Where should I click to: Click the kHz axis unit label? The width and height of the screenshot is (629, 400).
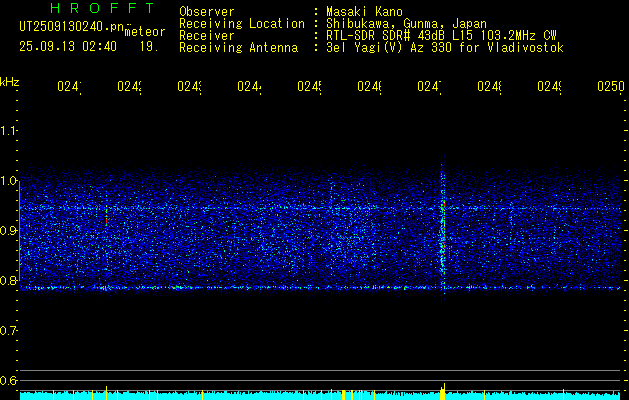point(10,82)
